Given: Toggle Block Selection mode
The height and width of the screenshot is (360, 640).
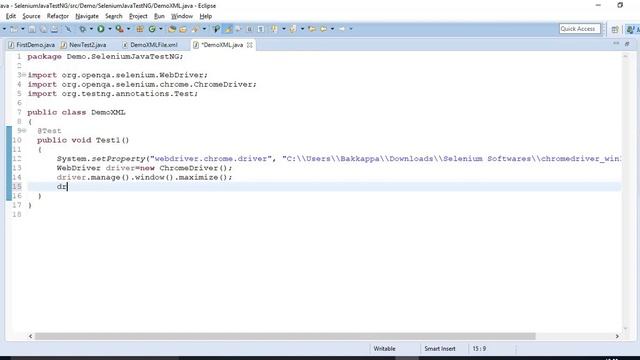Looking at the screenshot, I should (x=249, y=29).
